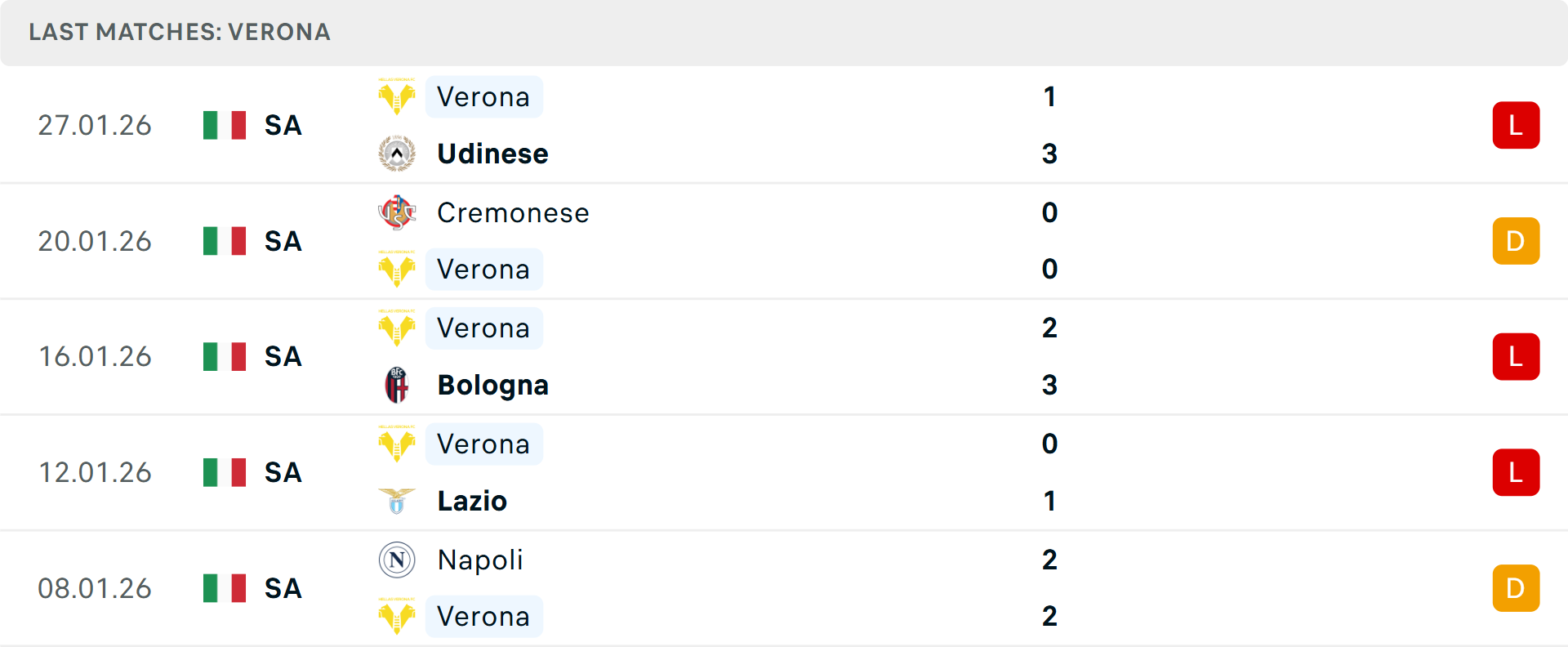Select the Napoli club badge

[398, 560]
